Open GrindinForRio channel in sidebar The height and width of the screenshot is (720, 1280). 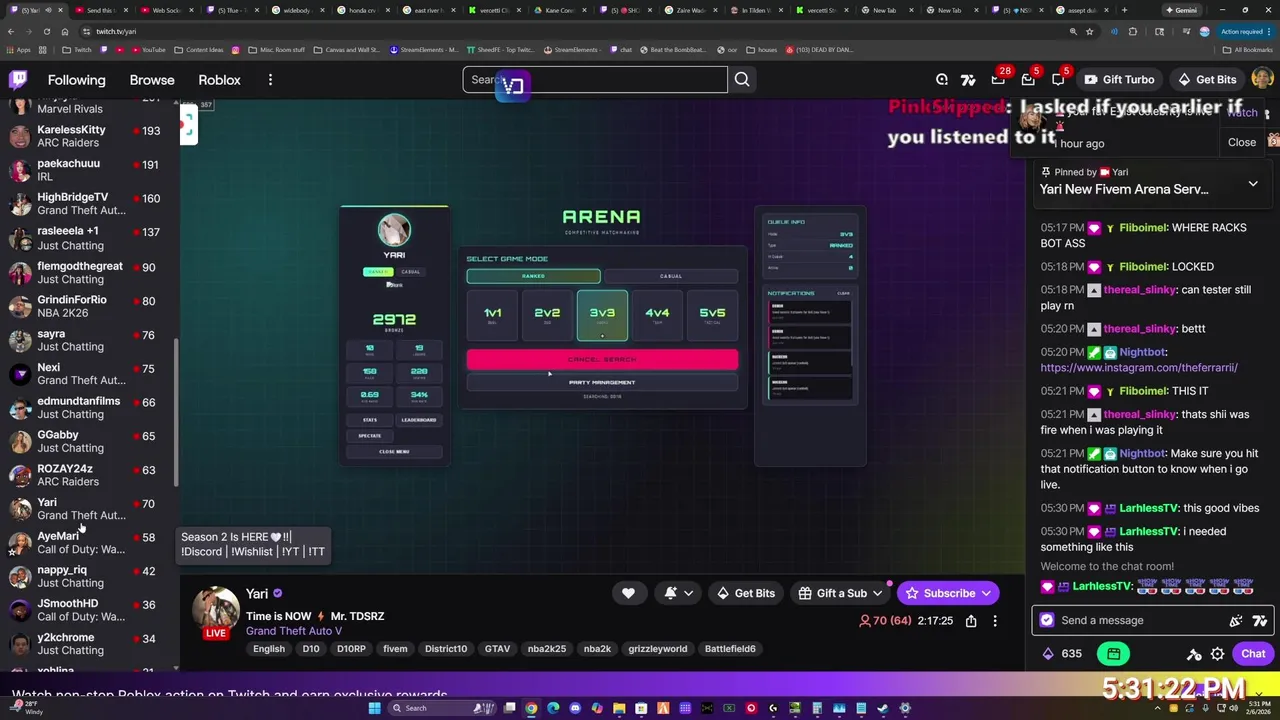tap(88, 306)
